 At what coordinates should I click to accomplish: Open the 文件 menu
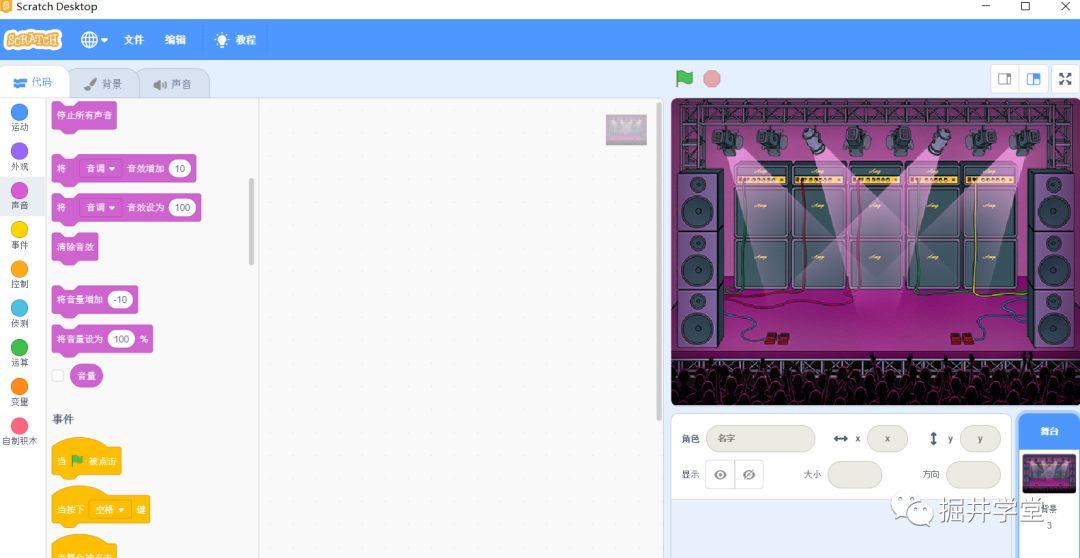pyautogui.click(x=134, y=40)
